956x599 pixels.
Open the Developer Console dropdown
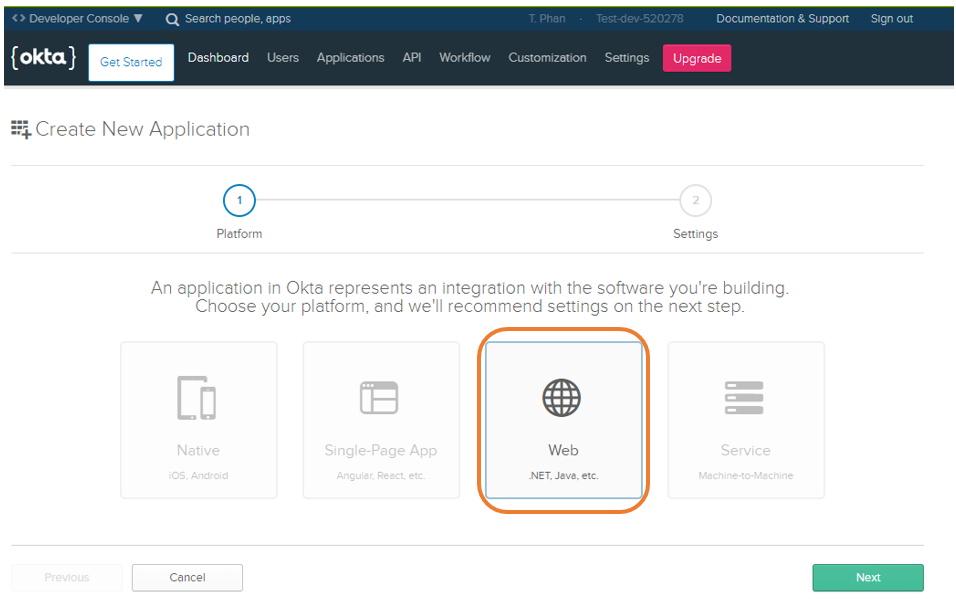coord(77,18)
